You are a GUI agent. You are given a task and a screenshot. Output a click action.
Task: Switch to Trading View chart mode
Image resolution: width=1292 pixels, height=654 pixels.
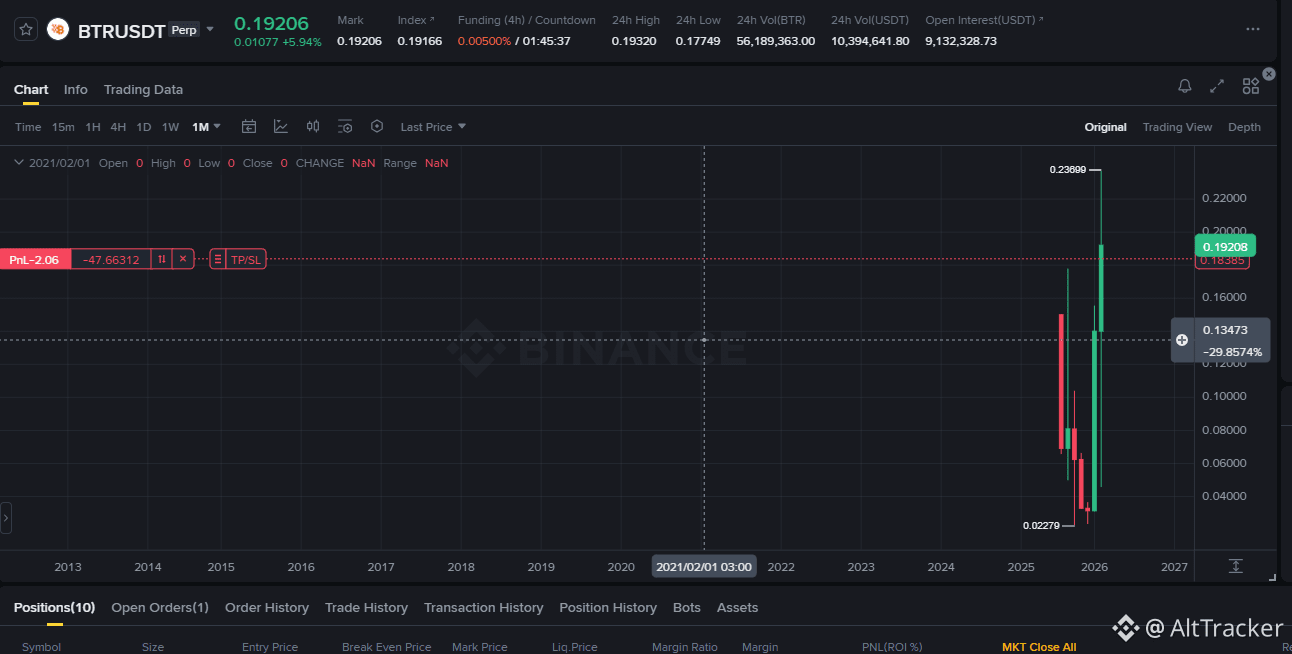(x=1177, y=127)
